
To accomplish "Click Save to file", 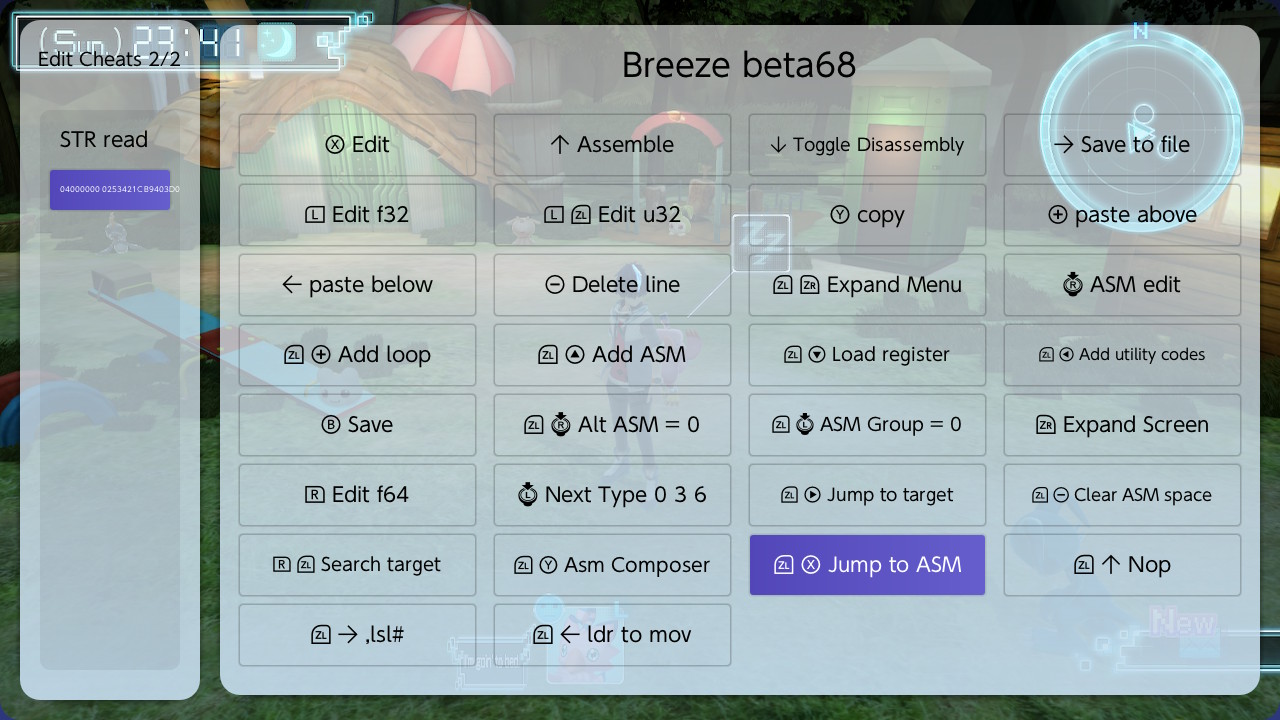I will pyautogui.click(x=1122, y=145).
